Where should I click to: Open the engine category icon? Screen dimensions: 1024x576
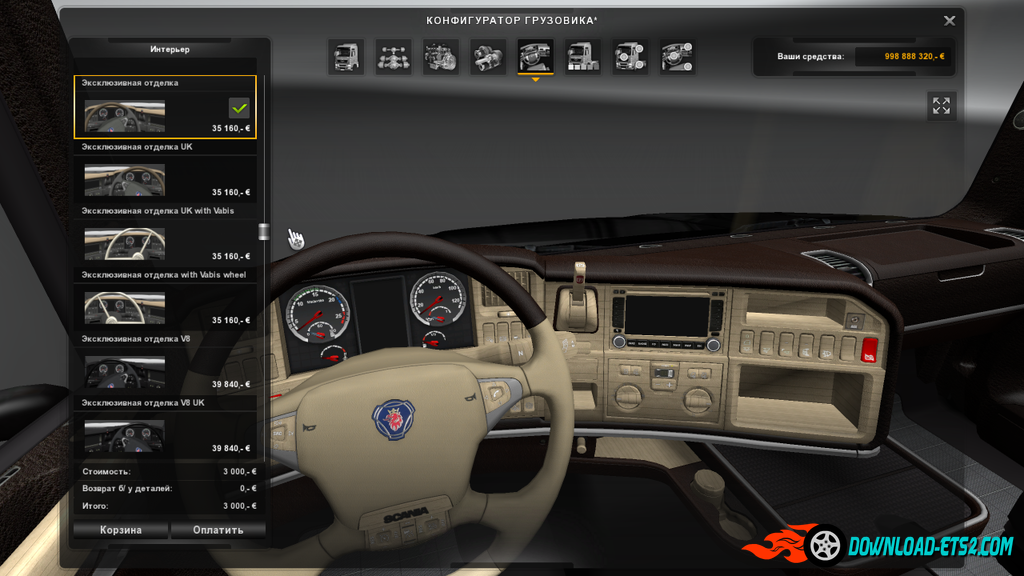[441, 57]
